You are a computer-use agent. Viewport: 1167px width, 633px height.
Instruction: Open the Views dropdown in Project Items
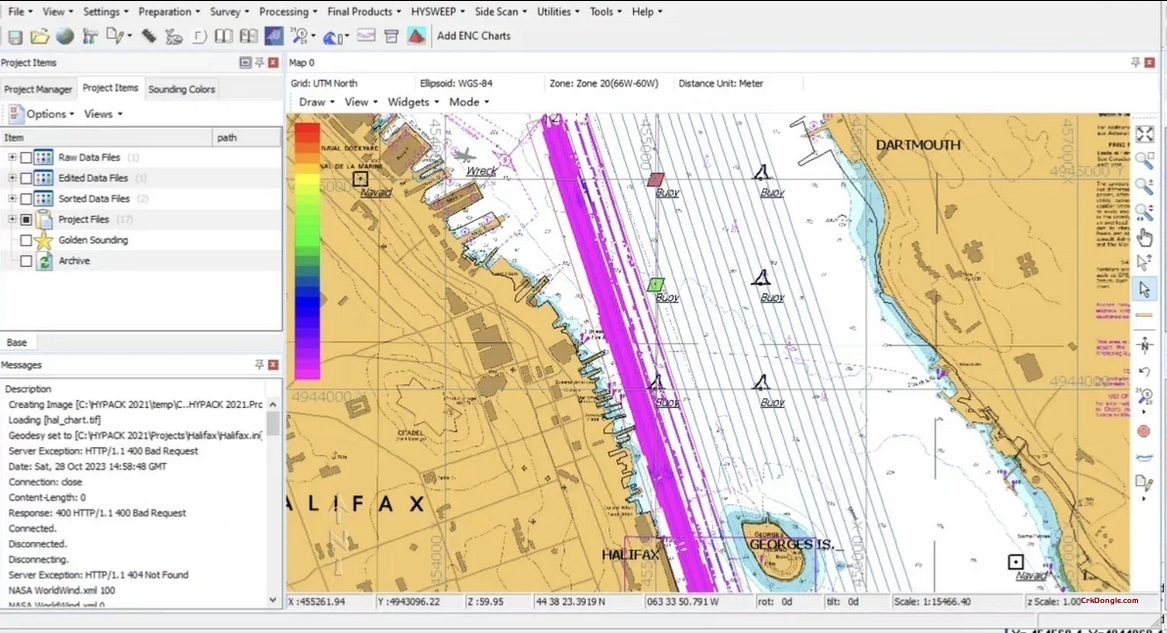pyautogui.click(x=103, y=114)
